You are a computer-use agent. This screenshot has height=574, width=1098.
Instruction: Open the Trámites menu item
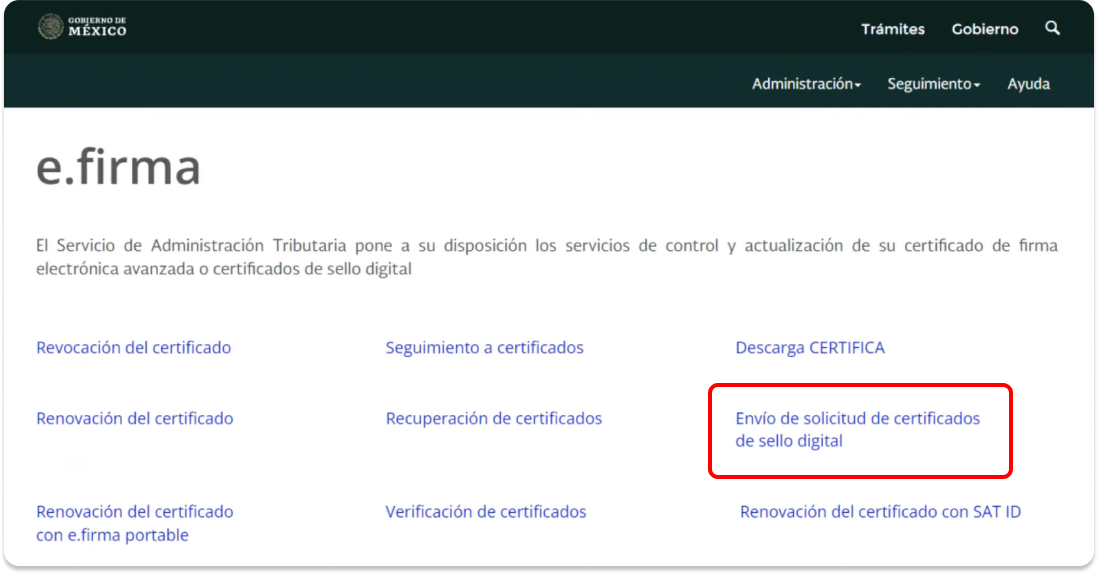tap(893, 29)
